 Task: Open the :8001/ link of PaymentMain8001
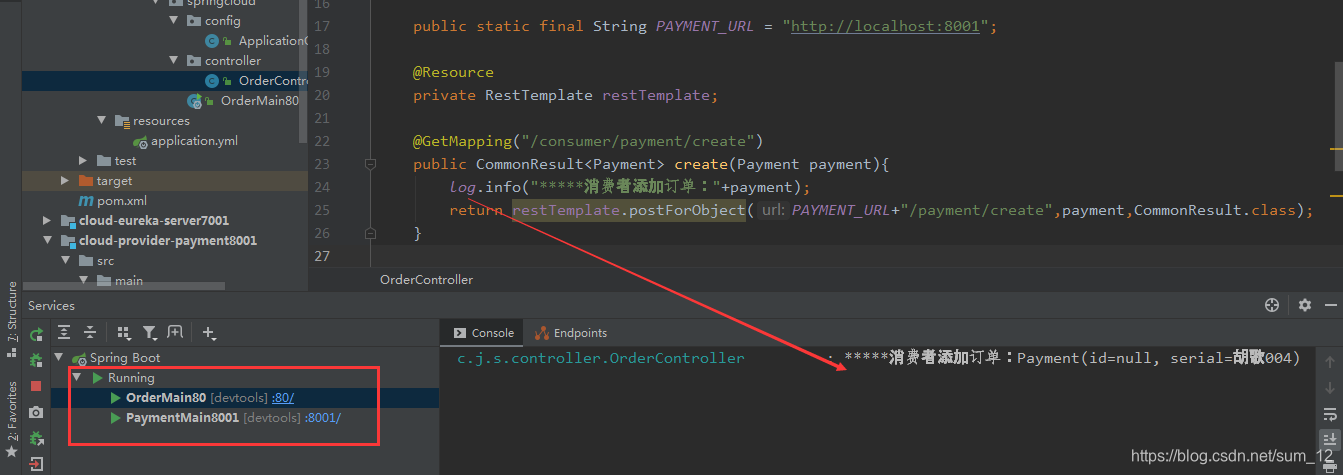323,418
